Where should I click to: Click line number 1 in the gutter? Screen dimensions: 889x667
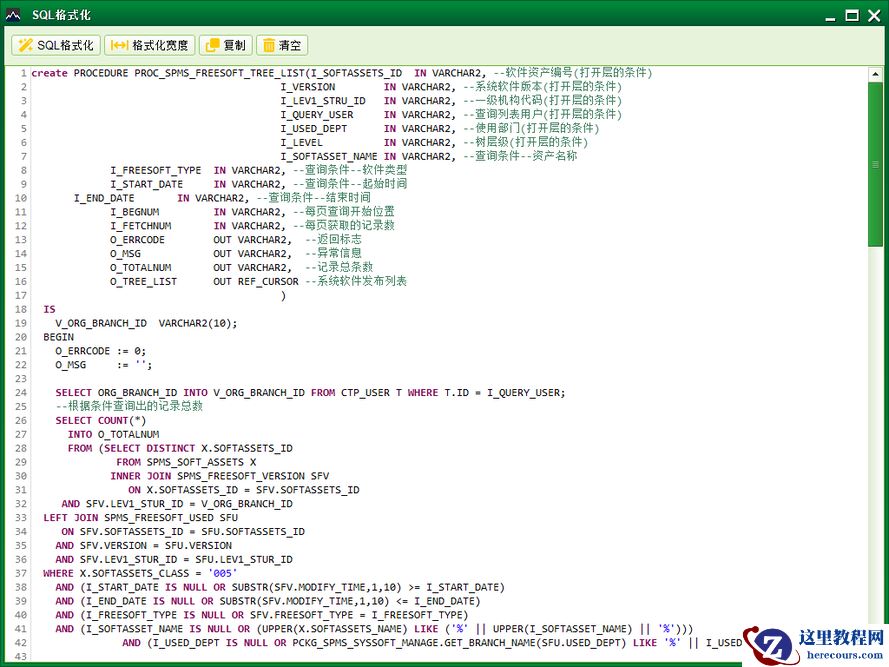[22, 73]
